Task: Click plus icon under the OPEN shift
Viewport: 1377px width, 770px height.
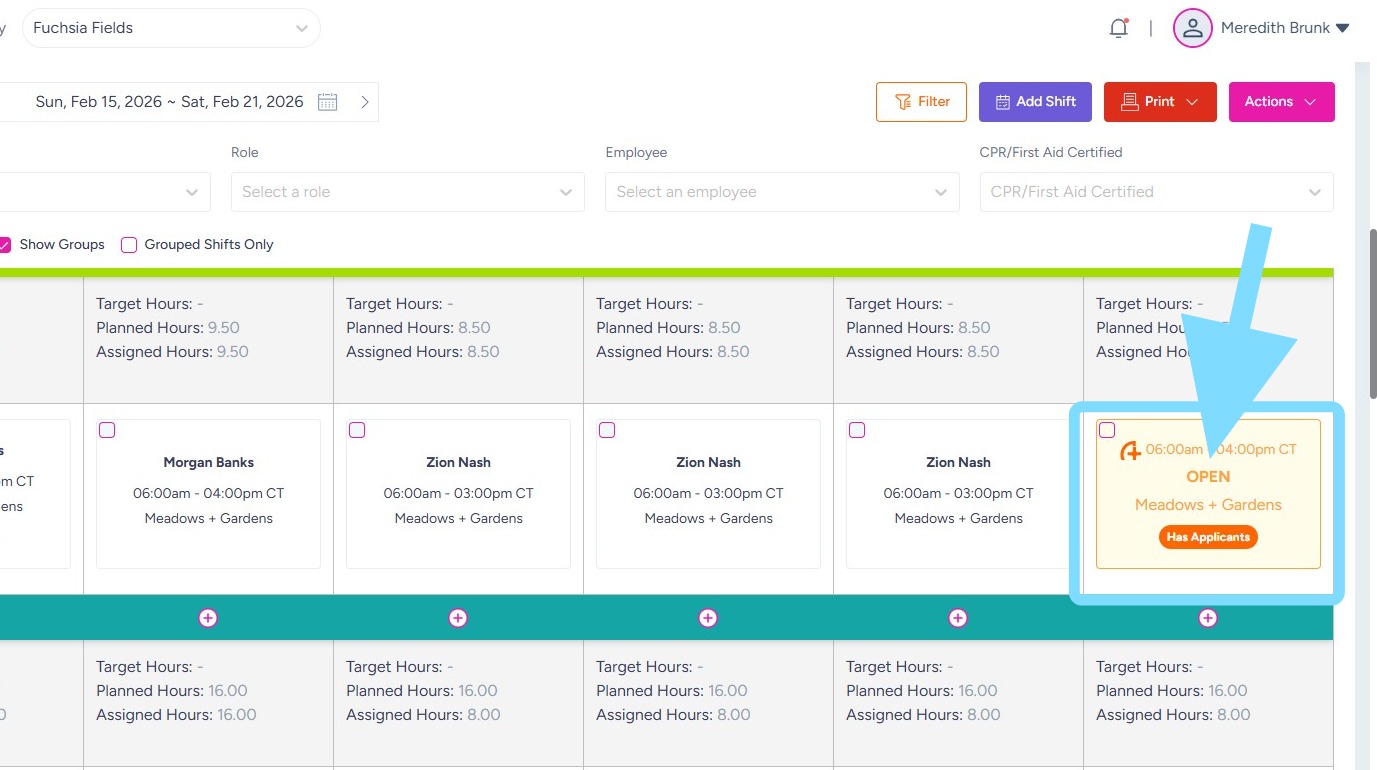Action: click(x=1208, y=618)
